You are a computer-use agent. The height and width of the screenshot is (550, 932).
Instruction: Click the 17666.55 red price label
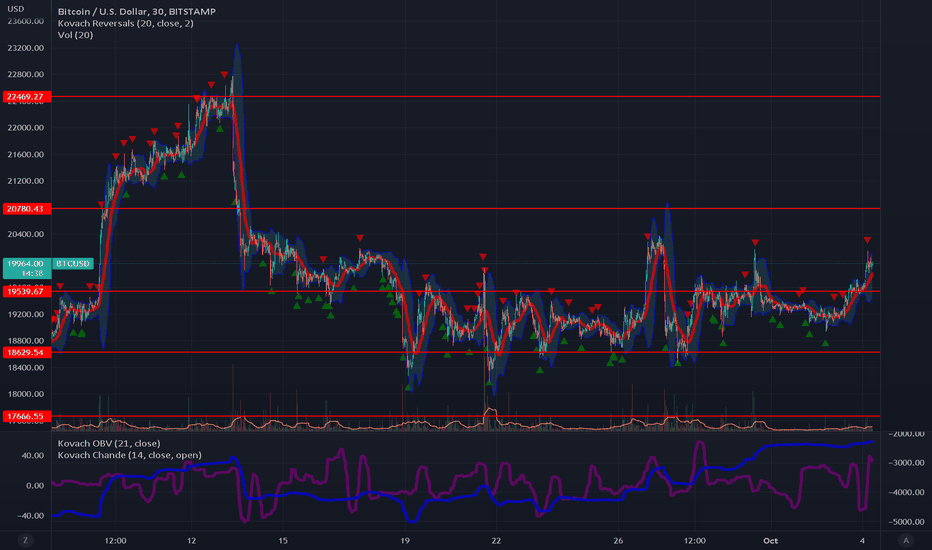tap(26, 416)
